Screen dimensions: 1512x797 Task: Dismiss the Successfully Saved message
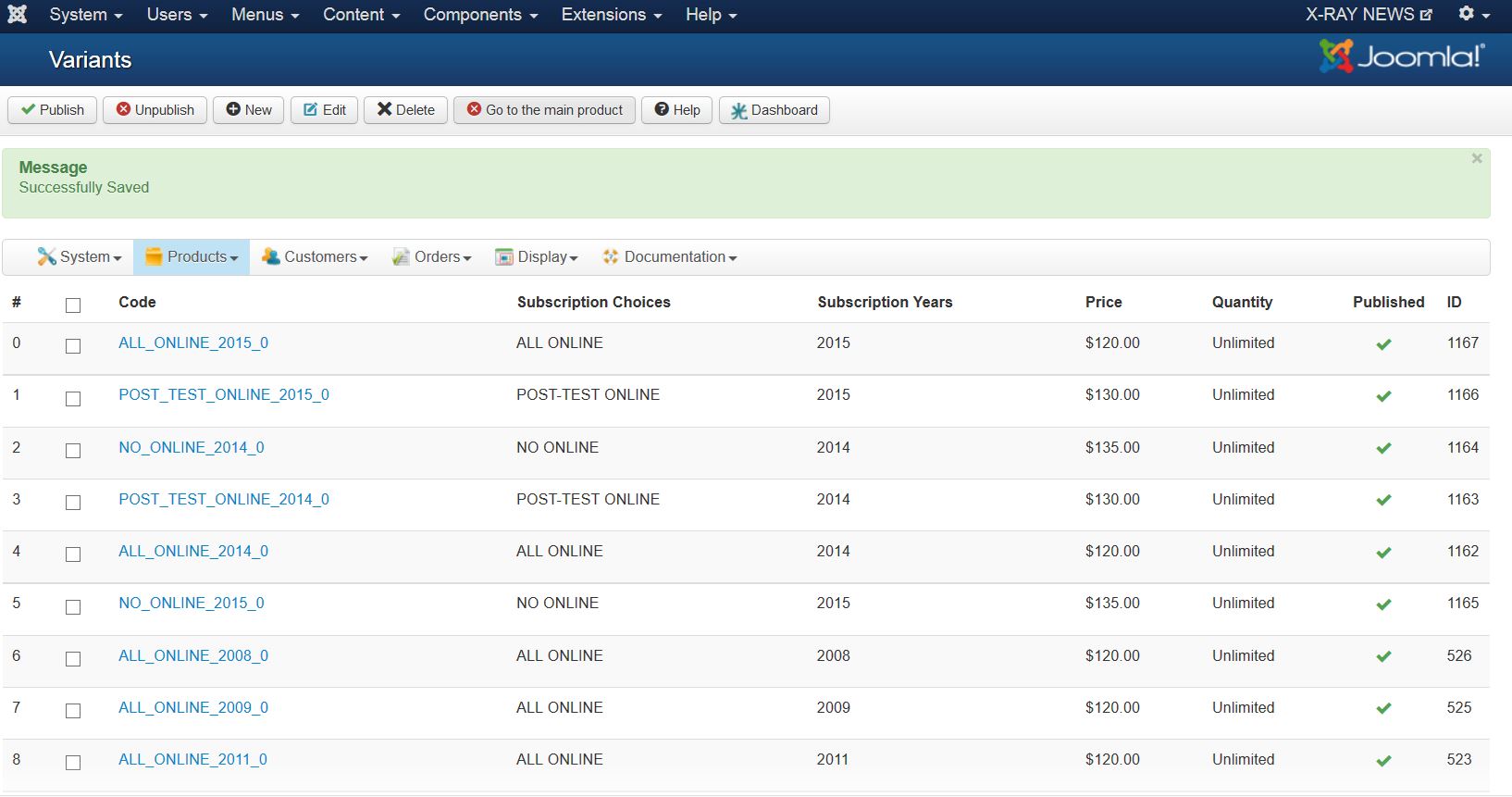pyautogui.click(x=1477, y=158)
